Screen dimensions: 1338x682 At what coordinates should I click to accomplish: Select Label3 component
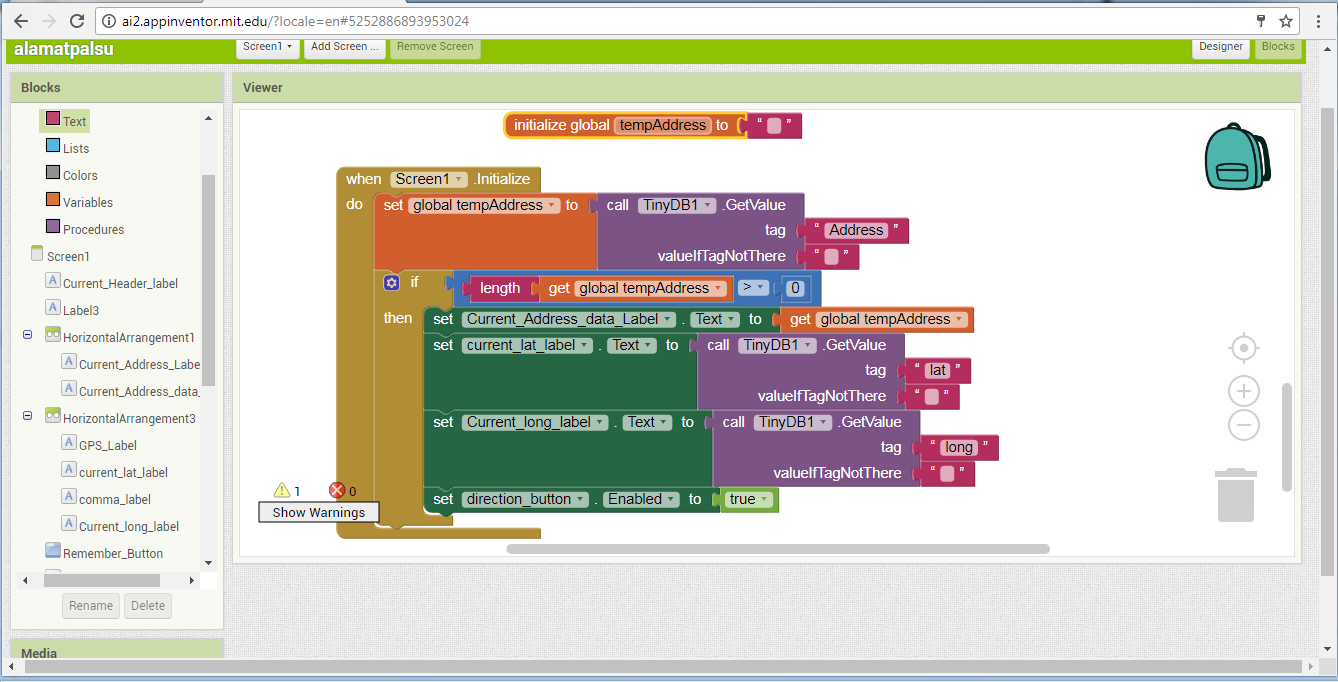(x=80, y=310)
